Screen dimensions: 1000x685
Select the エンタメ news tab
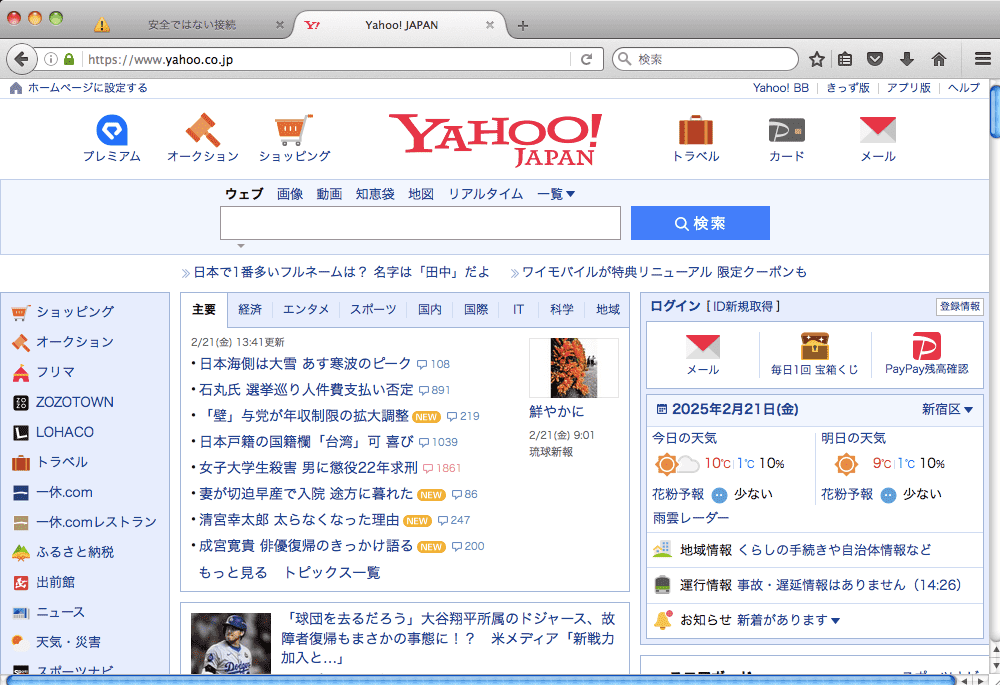tap(305, 309)
